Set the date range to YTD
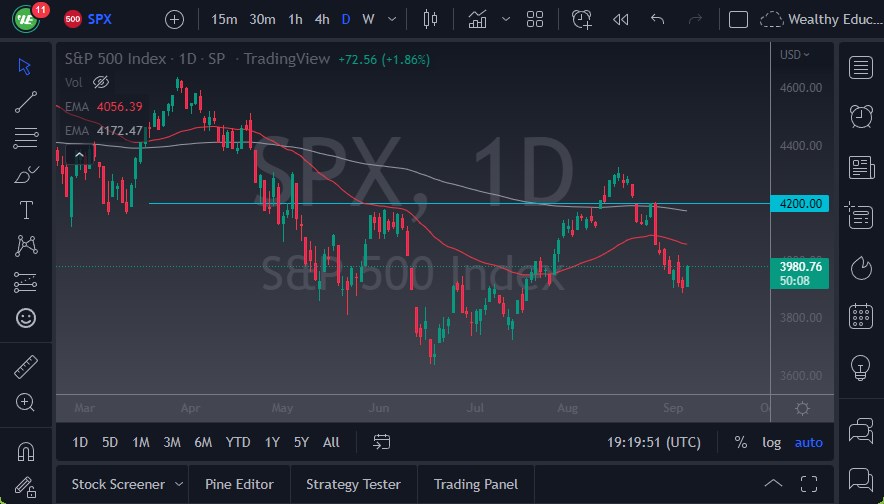The image size is (884, 504). pyautogui.click(x=238, y=442)
